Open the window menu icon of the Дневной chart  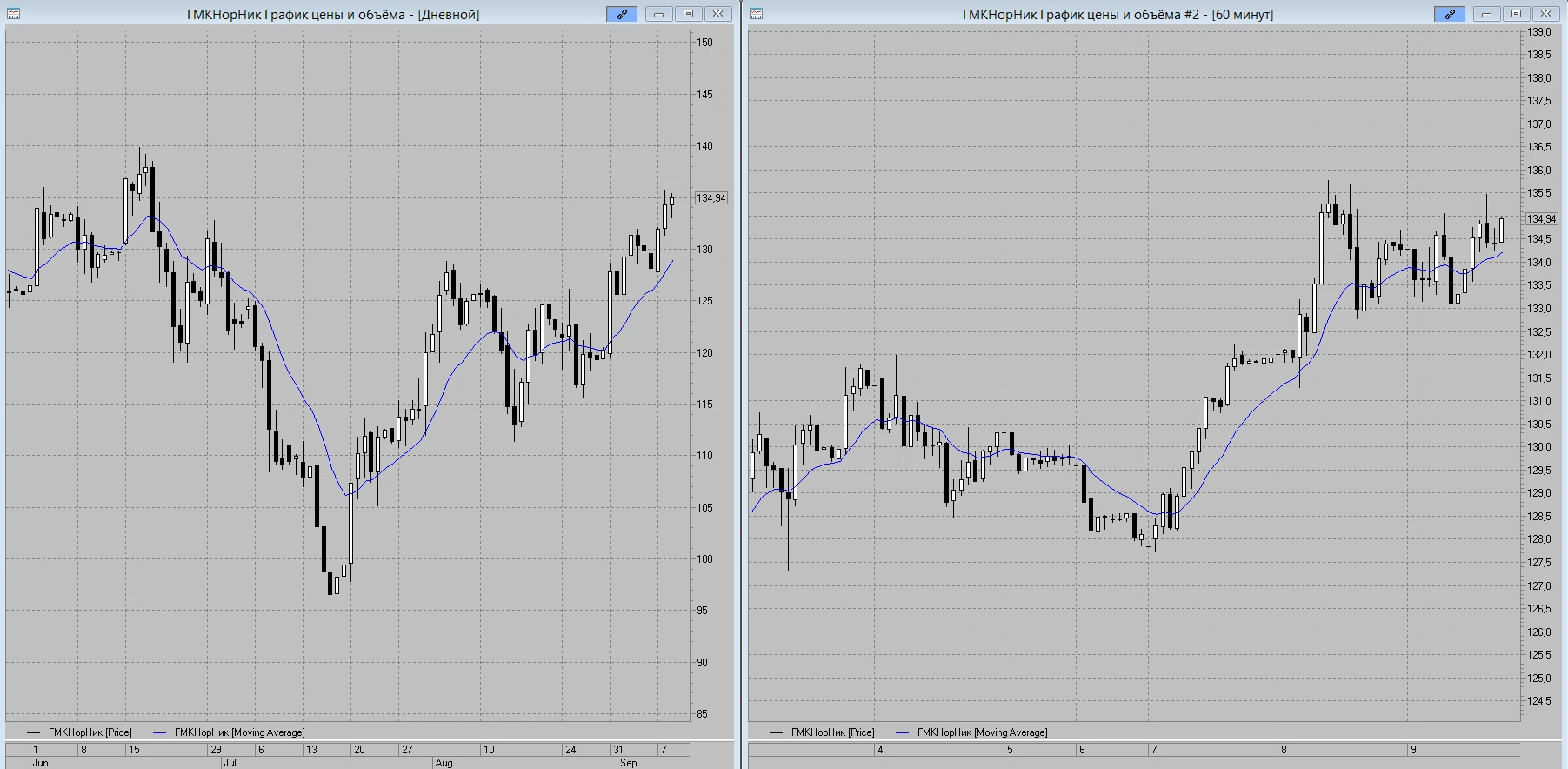coord(13,14)
